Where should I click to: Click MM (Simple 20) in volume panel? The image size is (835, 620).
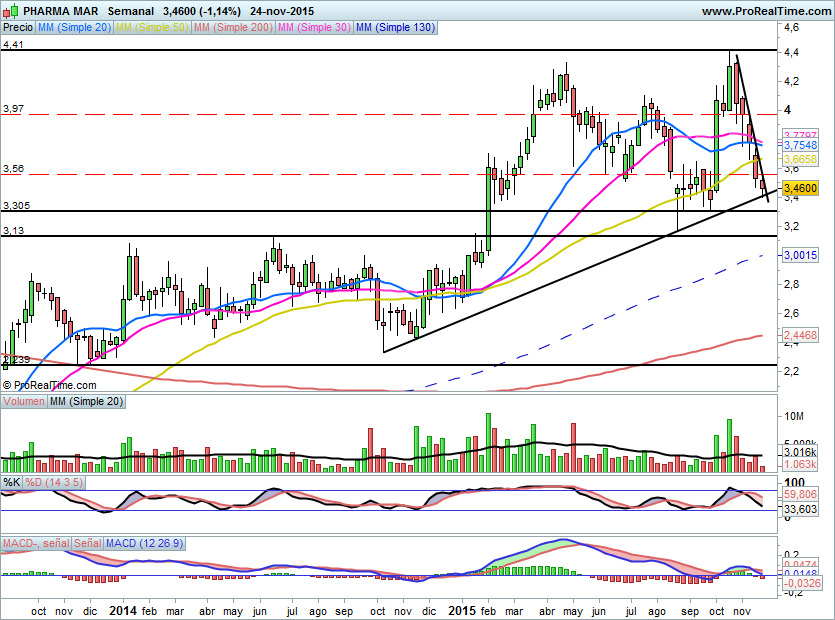point(85,402)
